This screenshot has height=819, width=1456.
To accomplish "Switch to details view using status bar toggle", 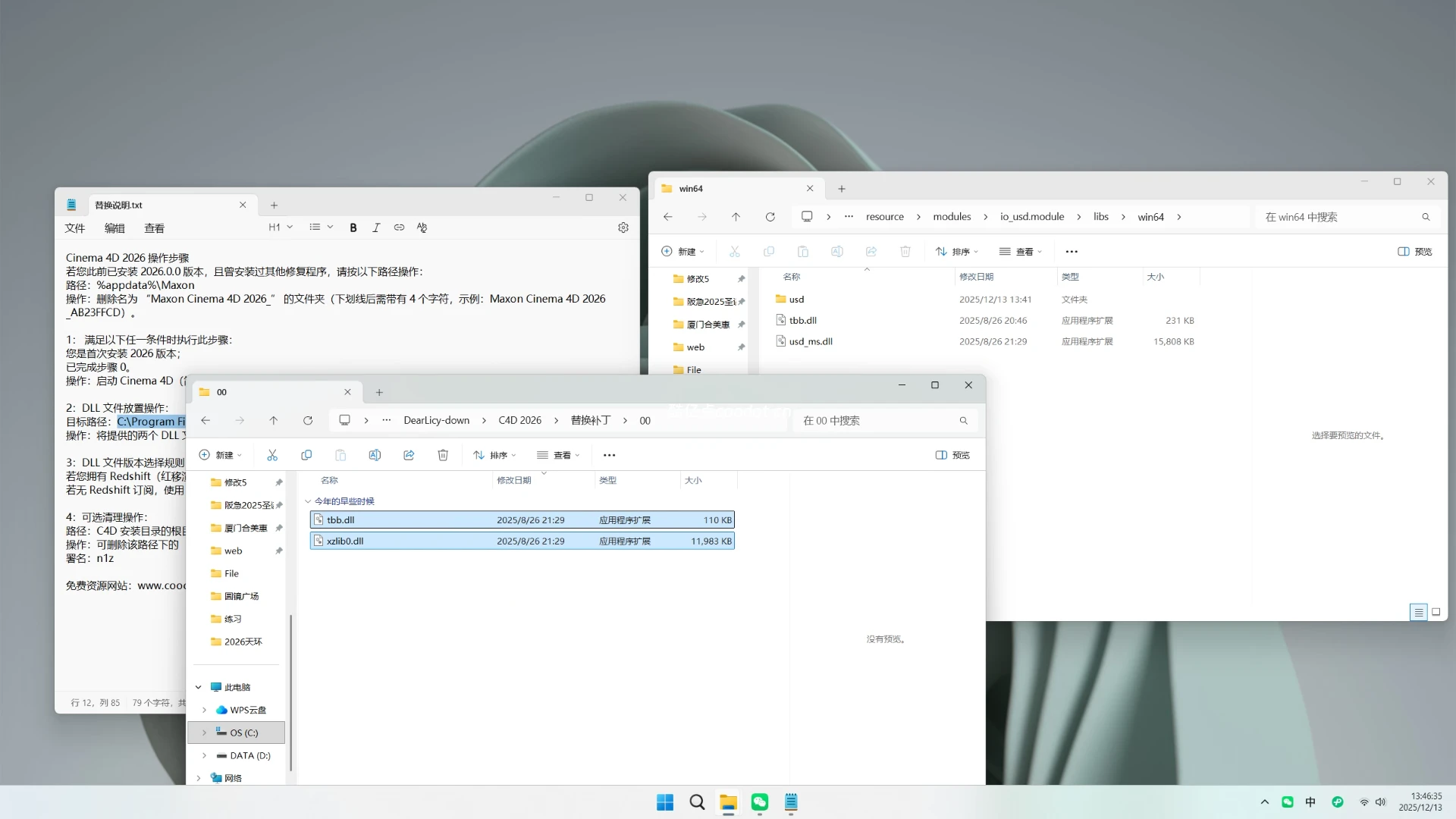I will 1417,612.
